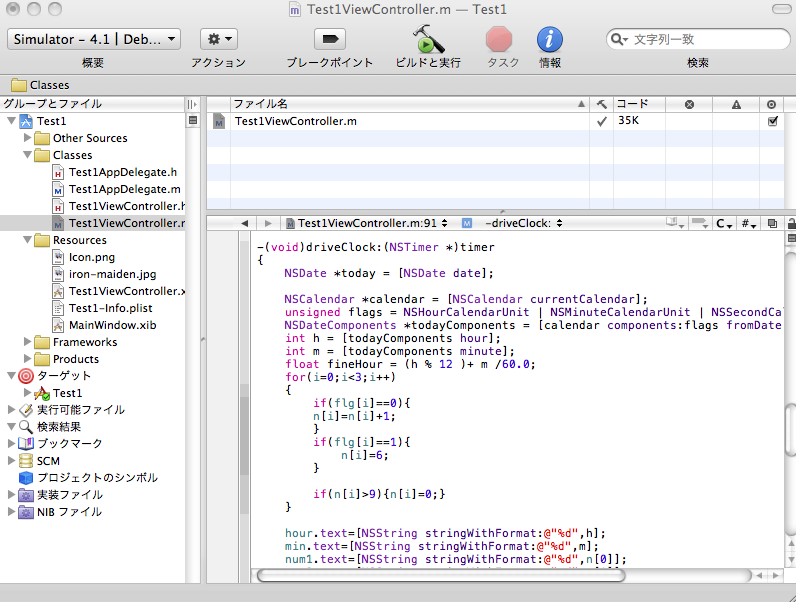Expand the 実行可能ファイル group
This screenshot has height=602, width=796.
click(11, 409)
